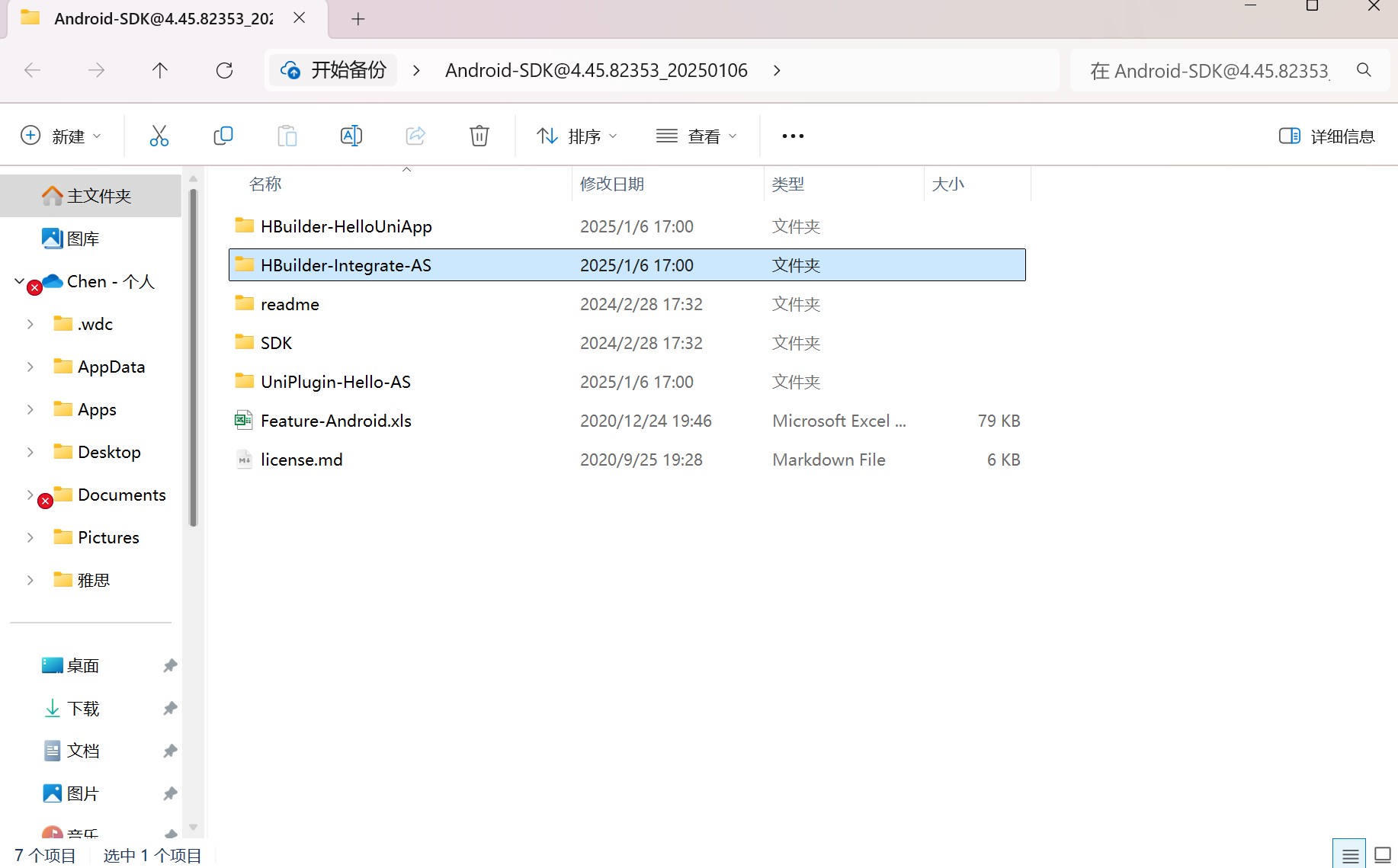Image resolution: width=1398 pixels, height=868 pixels.
Task: Click 开始备份 start backup button
Action: click(x=333, y=70)
